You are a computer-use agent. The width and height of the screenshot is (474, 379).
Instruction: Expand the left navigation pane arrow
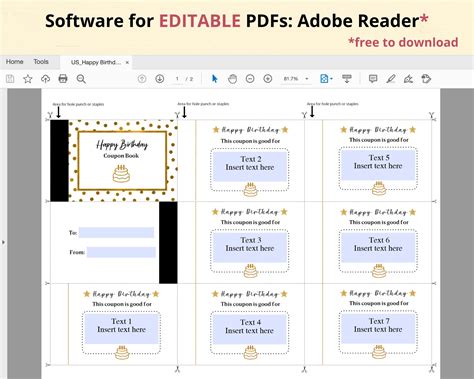[3, 242]
